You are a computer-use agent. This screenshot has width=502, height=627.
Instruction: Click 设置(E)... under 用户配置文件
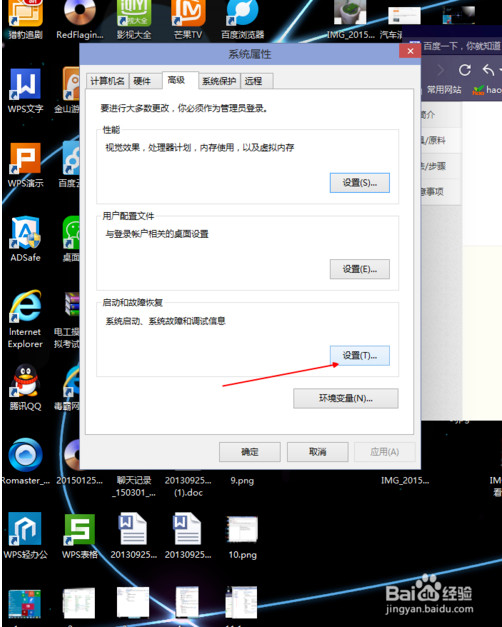(x=360, y=269)
